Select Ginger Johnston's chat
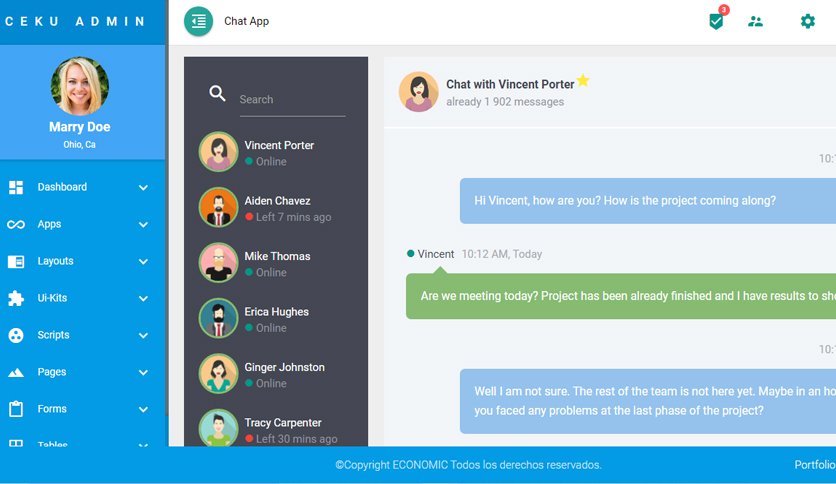The height and width of the screenshot is (484, 836). coord(276,374)
